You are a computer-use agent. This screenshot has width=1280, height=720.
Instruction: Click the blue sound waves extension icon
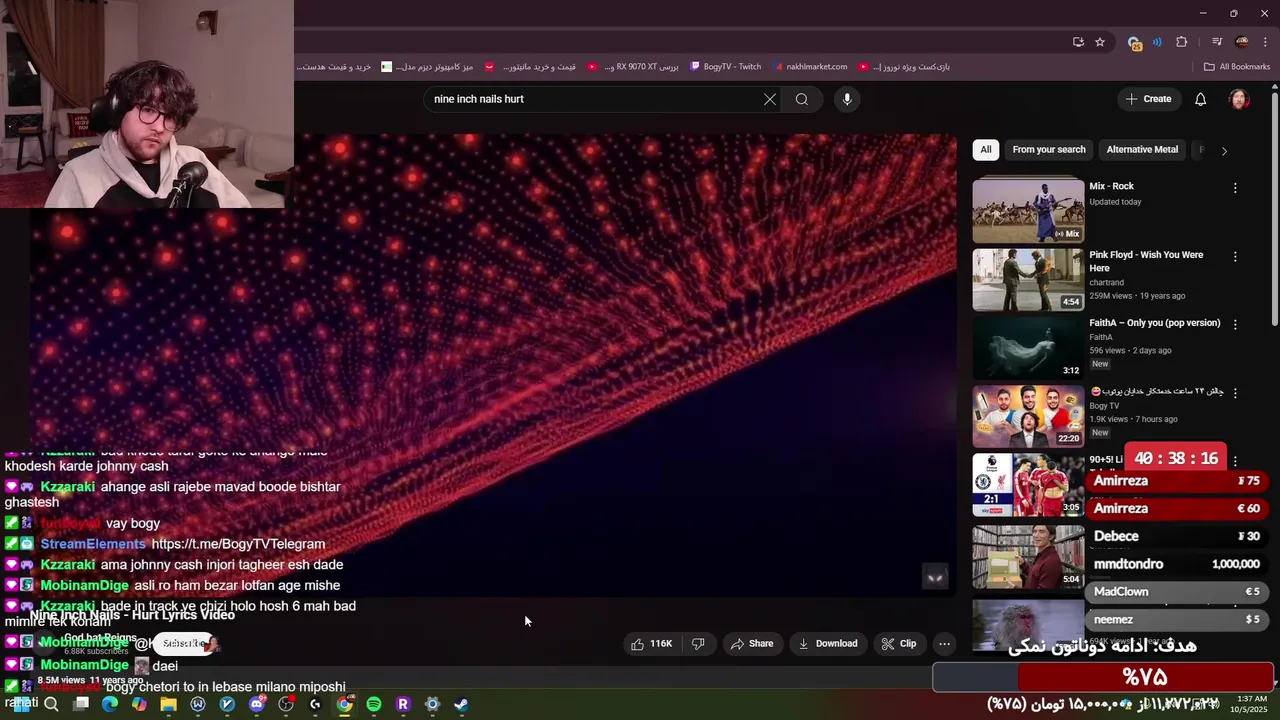(x=1157, y=42)
